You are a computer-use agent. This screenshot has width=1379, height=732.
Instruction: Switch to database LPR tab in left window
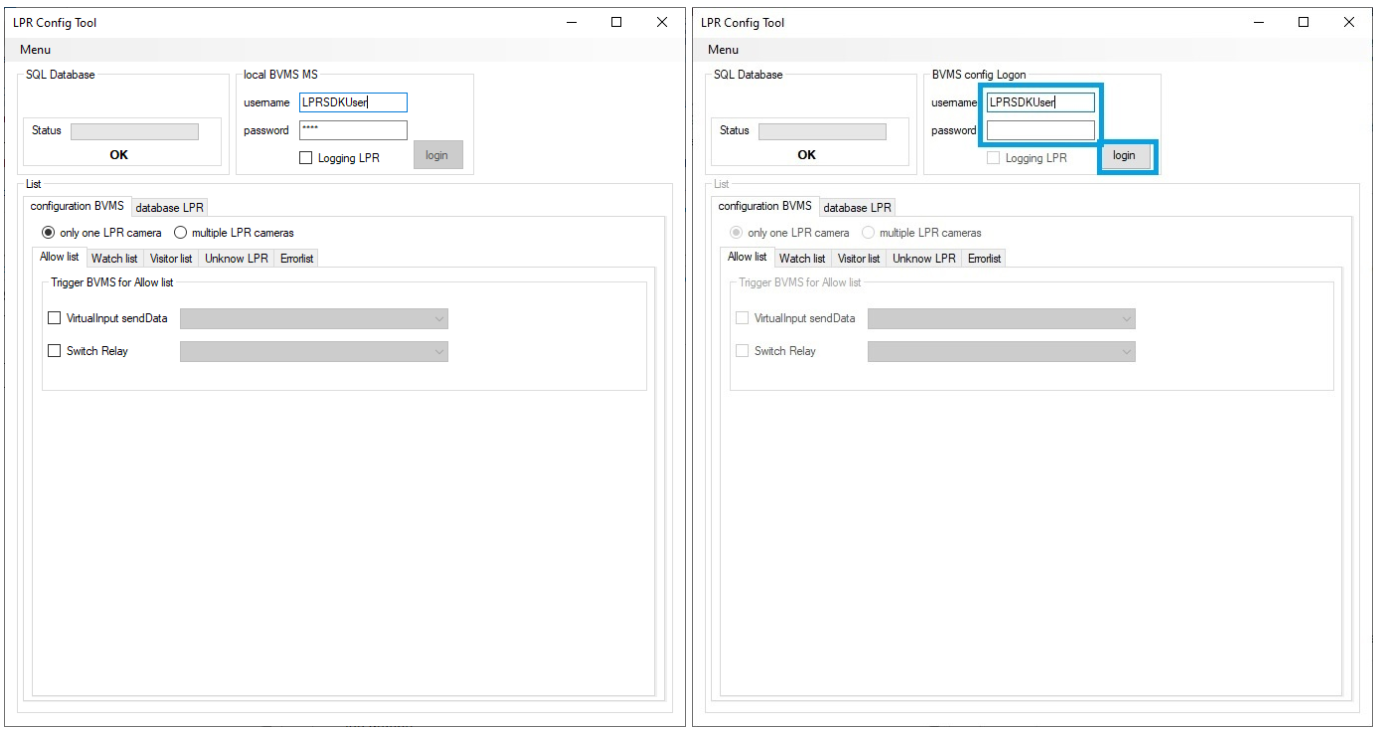coord(169,208)
